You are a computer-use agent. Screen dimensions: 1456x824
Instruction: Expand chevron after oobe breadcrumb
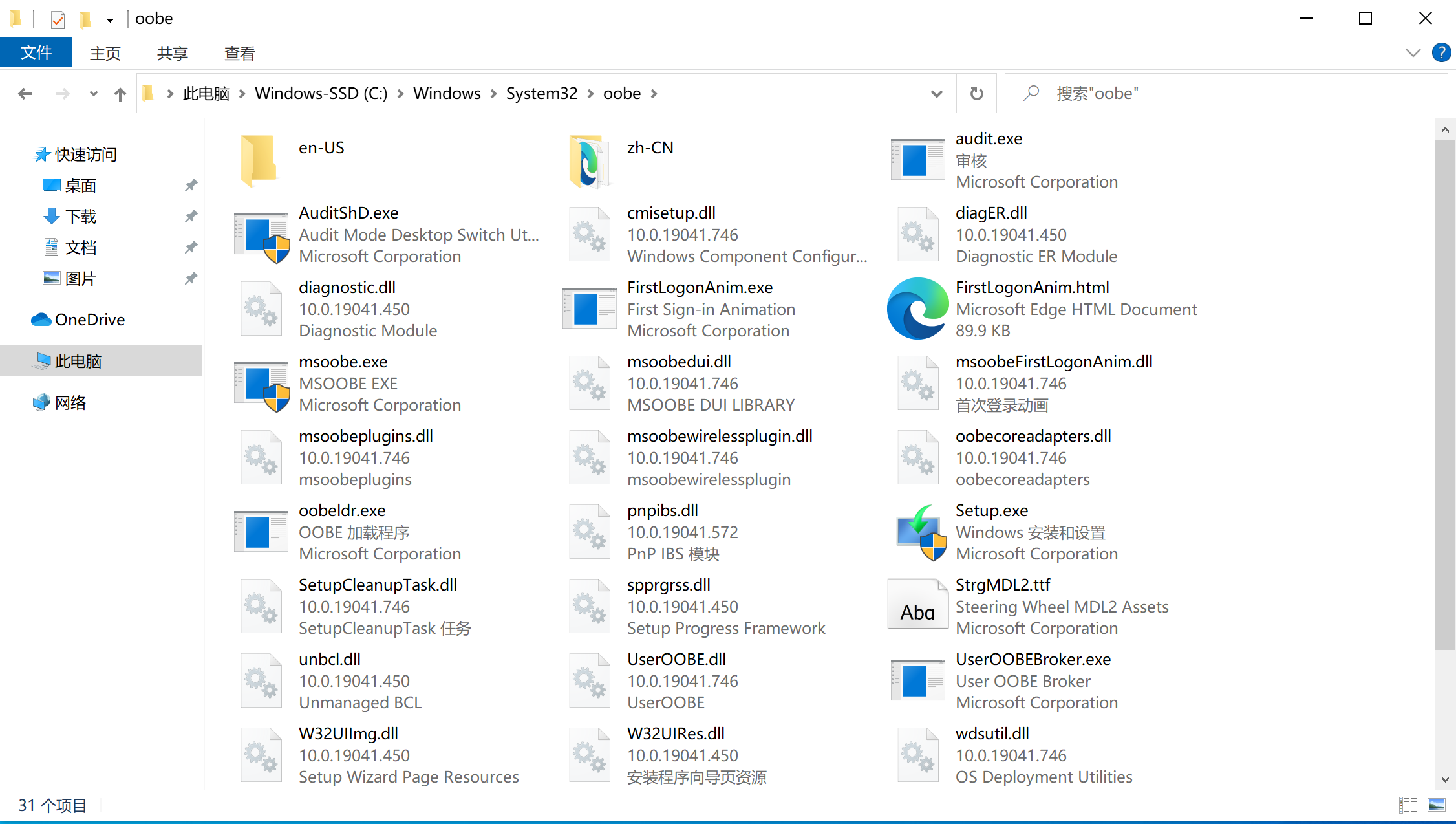pyautogui.click(x=654, y=94)
